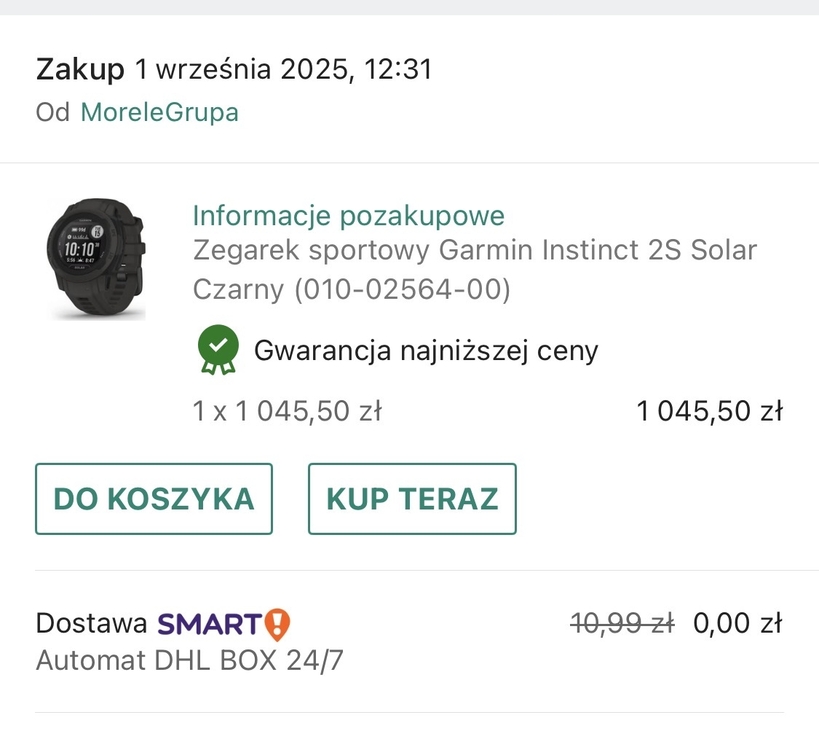The width and height of the screenshot is (819, 750).
Task: Click the Od seller label
Action: tap(52, 112)
